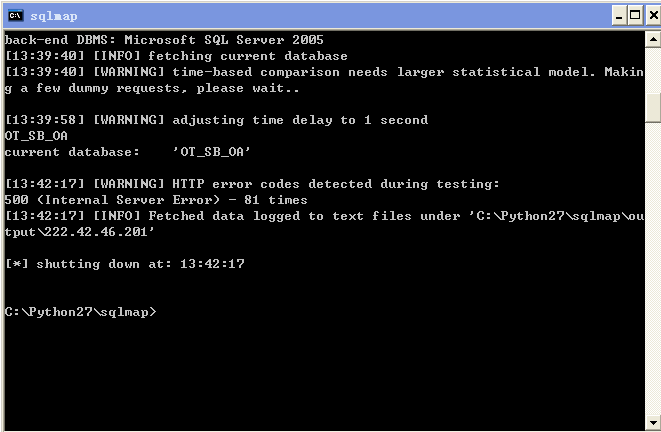
Task: Click the empty scrollbar track below the thumb
Action: (x=653, y=268)
